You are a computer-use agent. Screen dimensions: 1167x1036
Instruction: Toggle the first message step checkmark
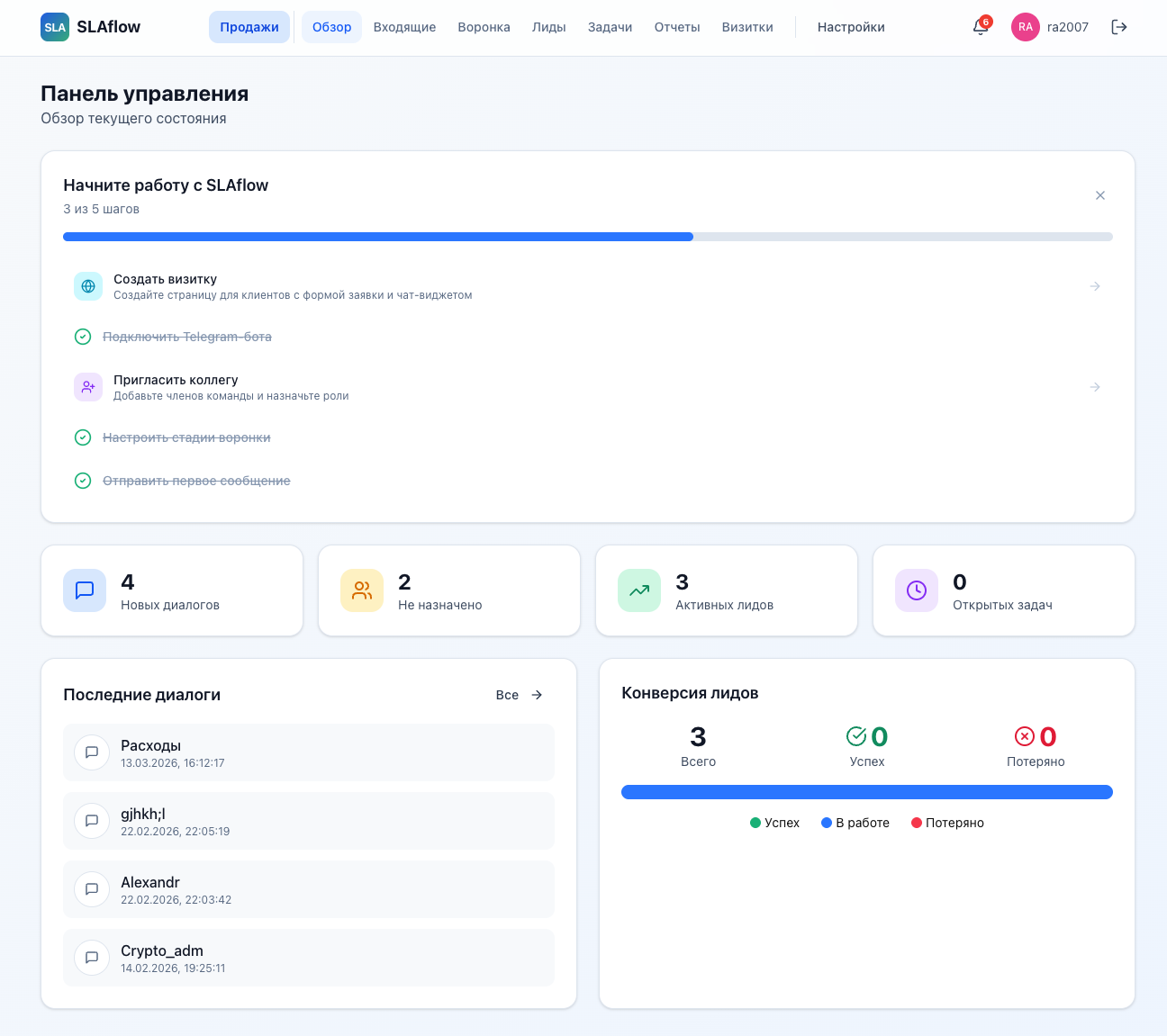click(x=83, y=481)
